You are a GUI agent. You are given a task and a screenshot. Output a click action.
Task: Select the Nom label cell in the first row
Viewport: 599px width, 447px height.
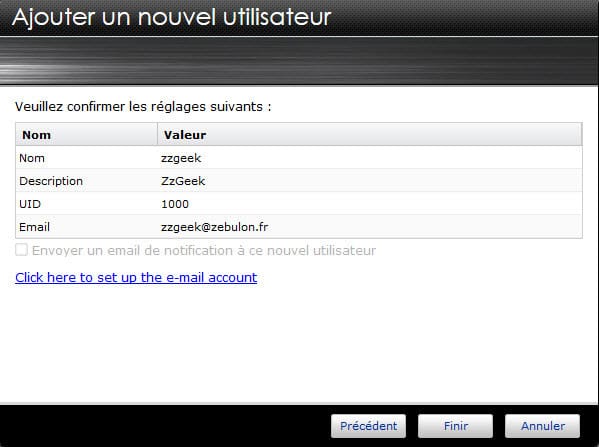click(86, 158)
